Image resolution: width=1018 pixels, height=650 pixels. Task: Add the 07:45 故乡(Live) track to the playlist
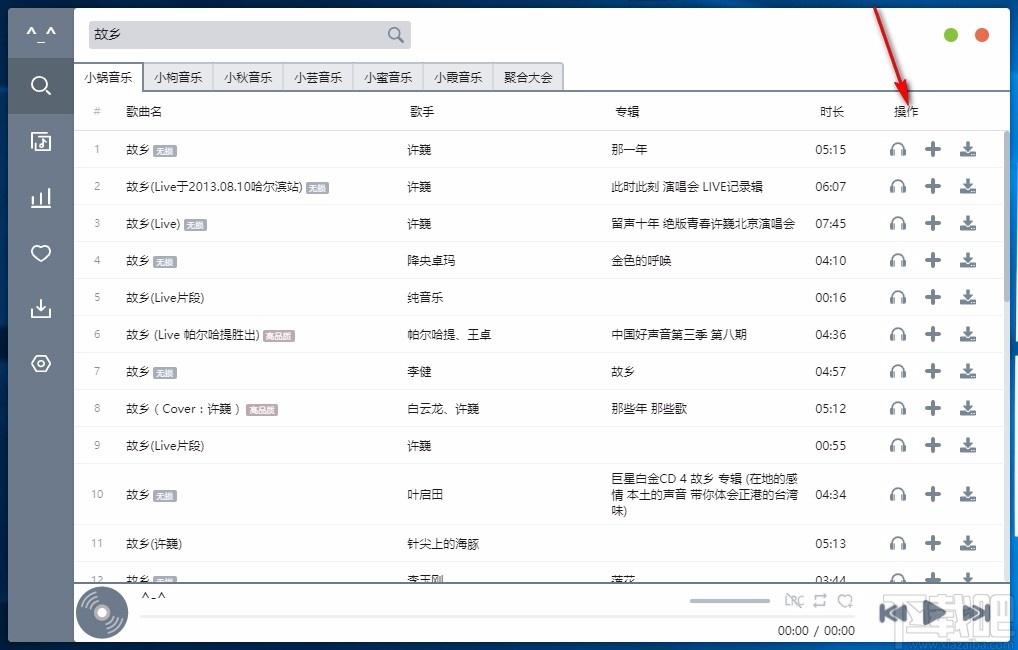tap(933, 223)
